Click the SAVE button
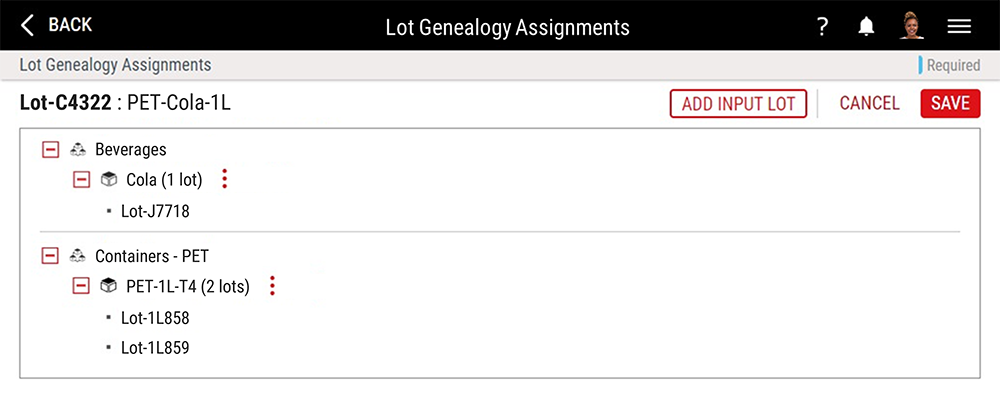This screenshot has width=1000, height=400. point(950,103)
